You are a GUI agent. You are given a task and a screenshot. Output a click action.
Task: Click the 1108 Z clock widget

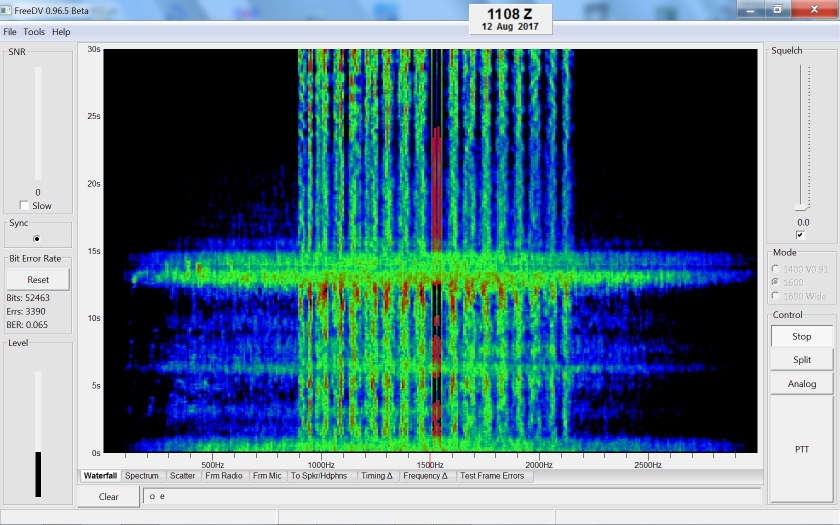pyautogui.click(x=510, y=18)
